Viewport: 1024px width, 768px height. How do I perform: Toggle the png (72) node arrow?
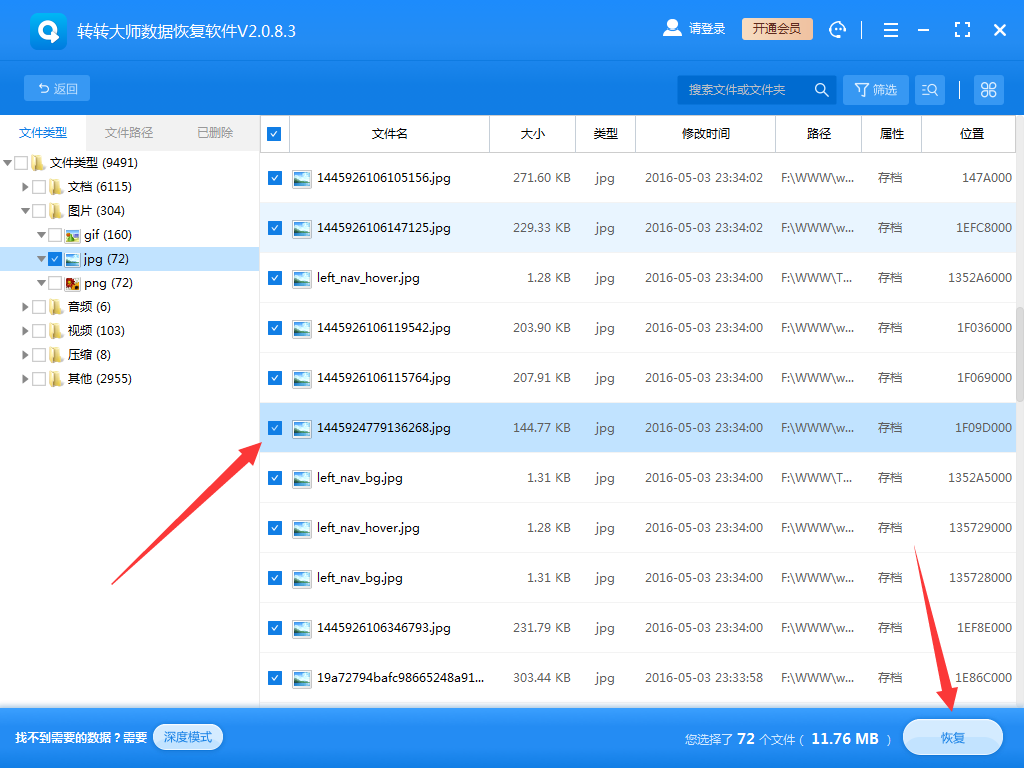click(x=41, y=283)
